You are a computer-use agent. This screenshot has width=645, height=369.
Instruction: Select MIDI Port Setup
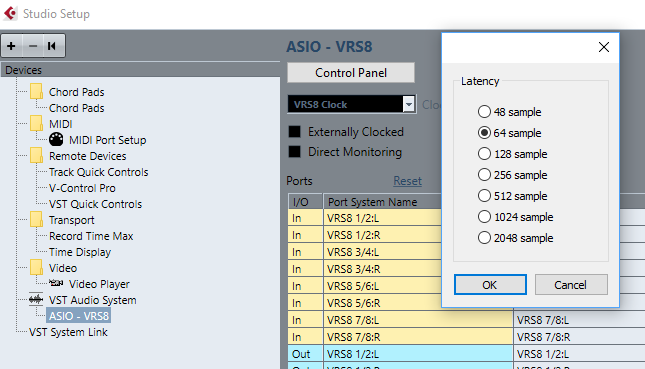click(107, 140)
